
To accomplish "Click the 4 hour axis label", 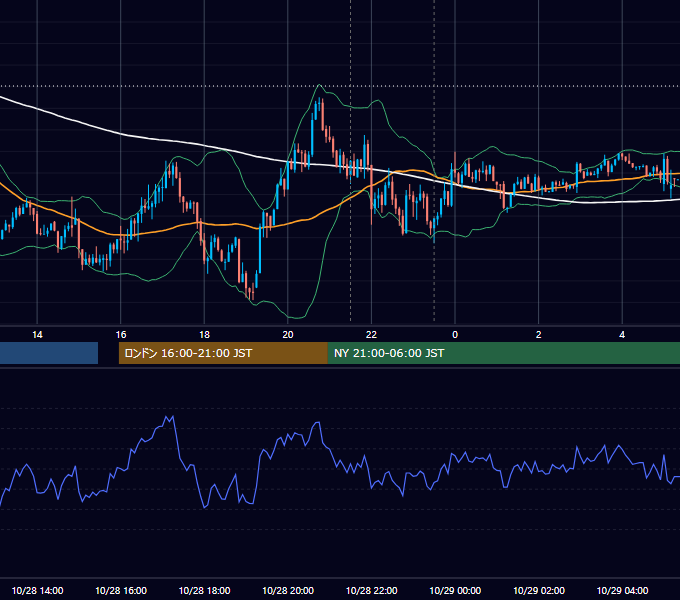I will click(x=622, y=335).
